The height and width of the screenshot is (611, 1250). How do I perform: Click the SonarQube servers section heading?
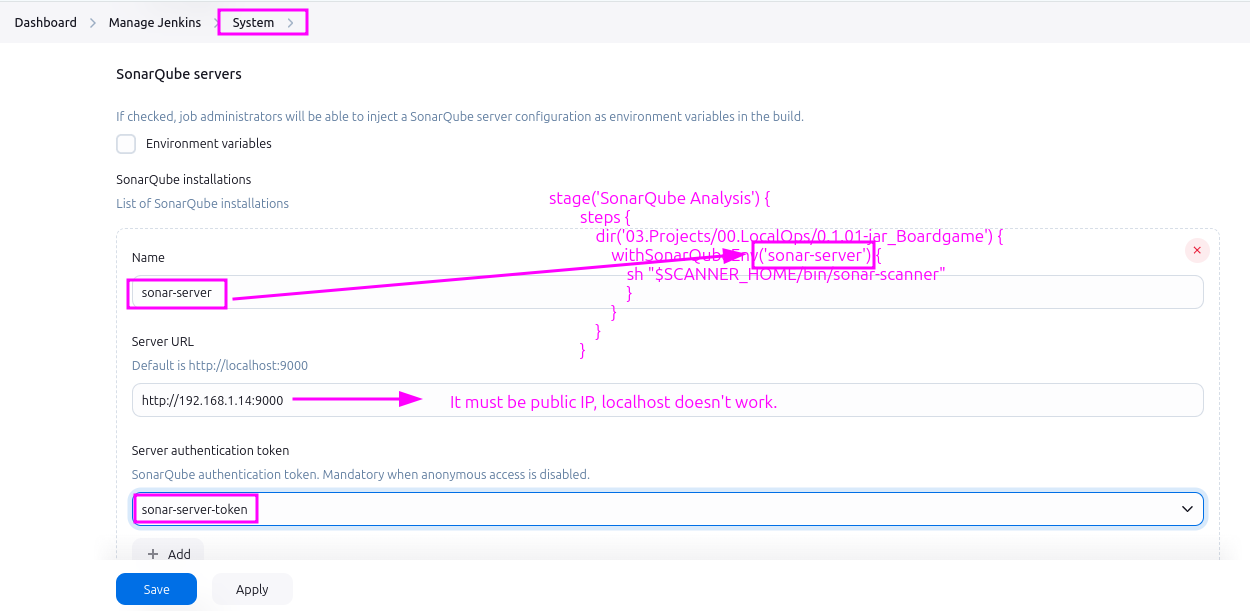pyautogui.click(x=179, y=74)
